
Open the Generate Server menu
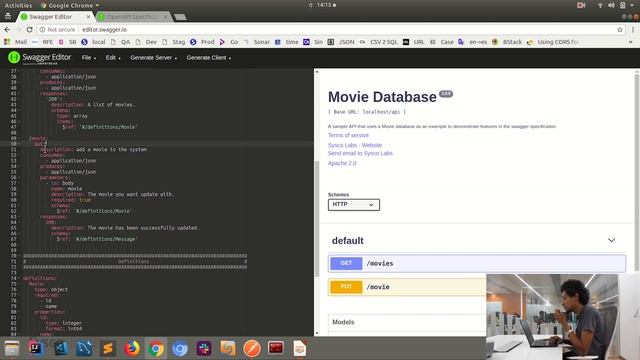click(x=153, y=58)
